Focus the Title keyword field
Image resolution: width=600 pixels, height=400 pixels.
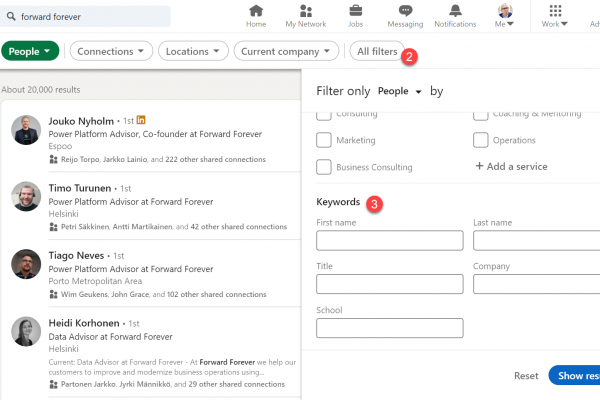[390, 284]
